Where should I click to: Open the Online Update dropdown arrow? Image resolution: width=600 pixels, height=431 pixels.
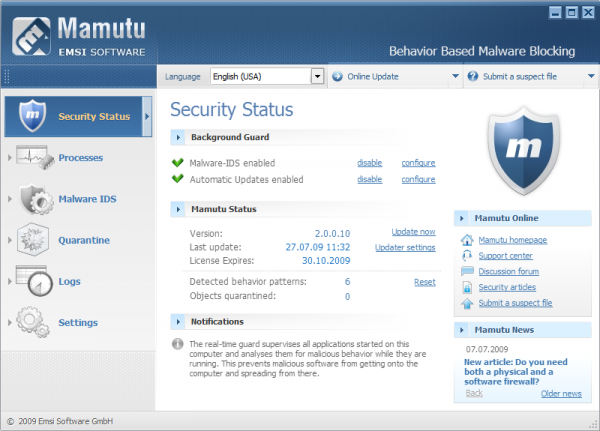click(x=455, y=76)
